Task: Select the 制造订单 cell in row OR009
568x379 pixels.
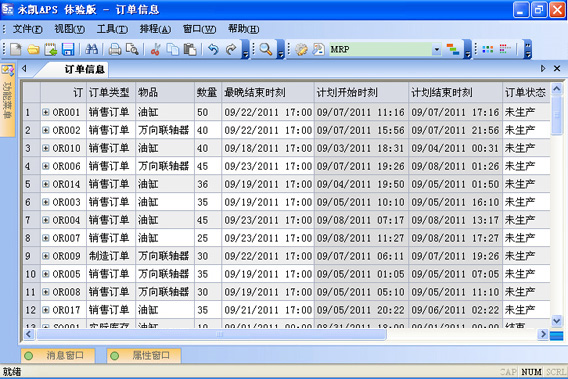Action: pyautogui.click(x=111, y=256)
